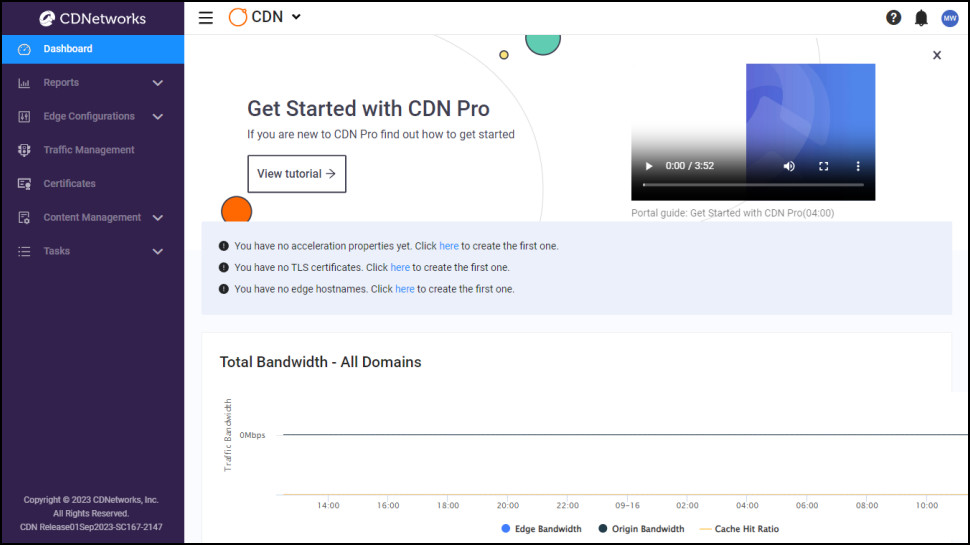The height and width of the screenshot is (545, 970).
Task: Open the hamburger menu icon
Action: [205, 18]
